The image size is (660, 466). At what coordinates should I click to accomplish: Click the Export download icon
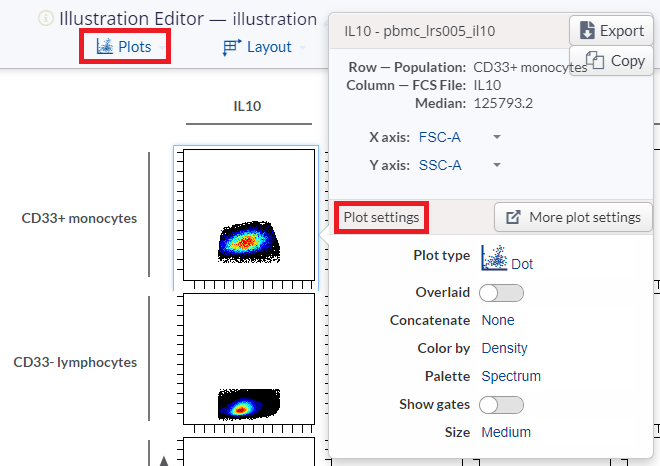point(586,30)
